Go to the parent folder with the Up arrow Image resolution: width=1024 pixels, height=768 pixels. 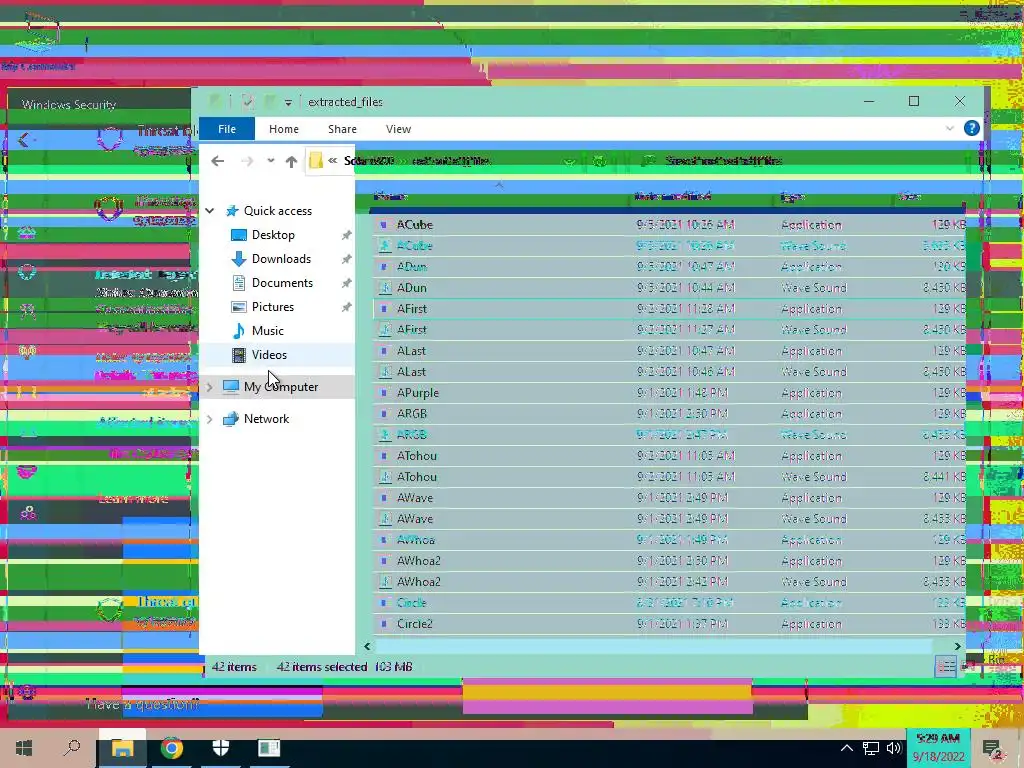(x=291, y=161)
